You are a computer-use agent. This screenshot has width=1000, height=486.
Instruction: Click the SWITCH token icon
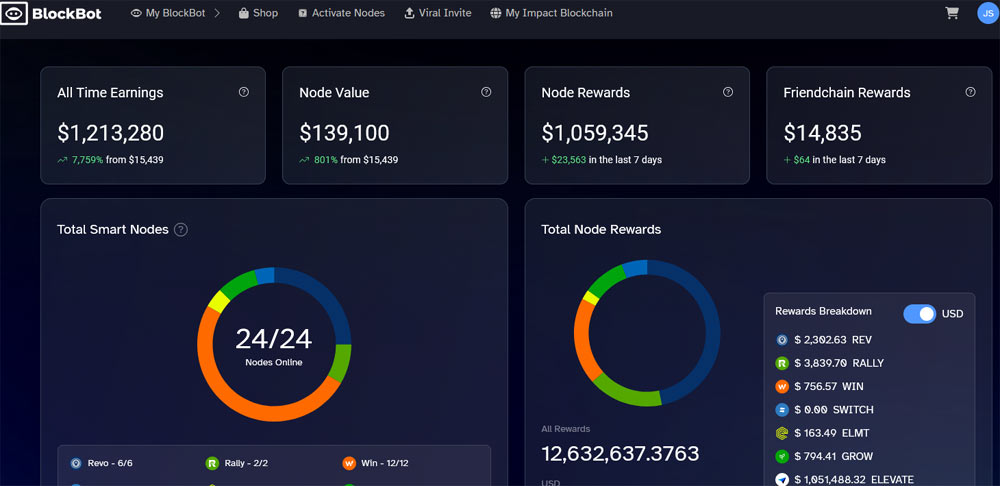tap(782, 409)
